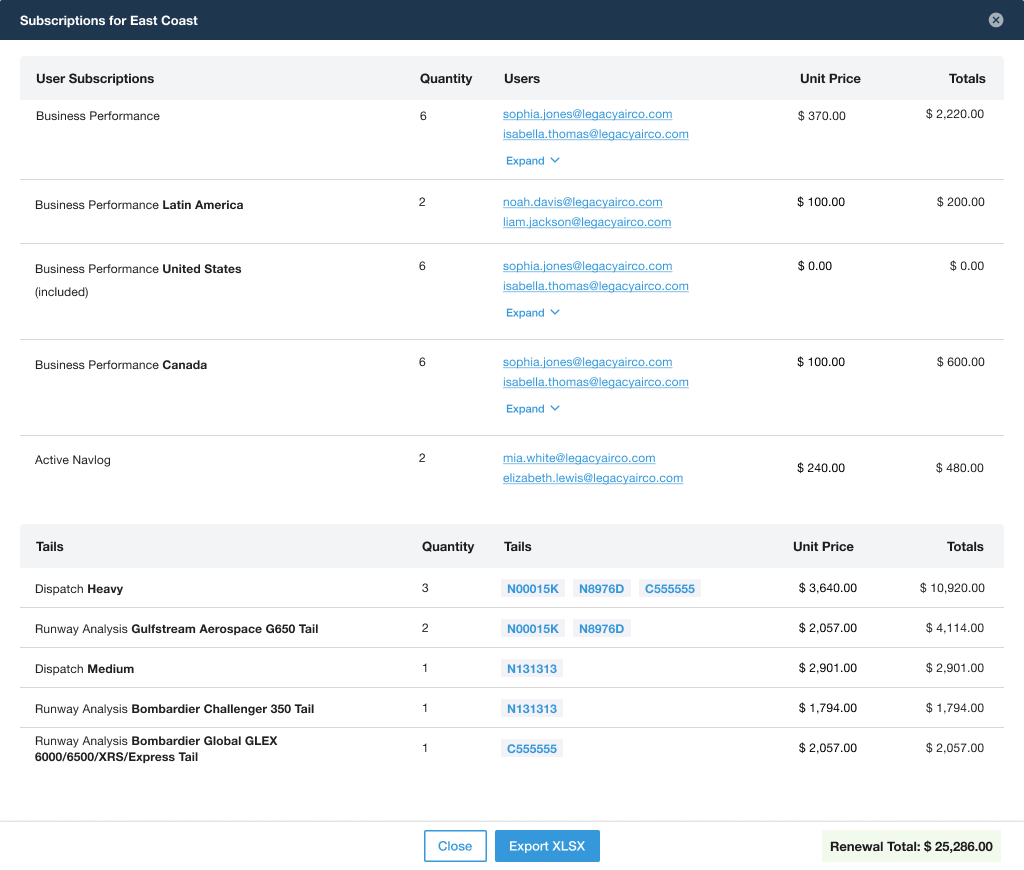Click the $ 10,920.00 total for Dispatch Heavy
This screenshot has height=870, width=1024.
click(952, 588)
